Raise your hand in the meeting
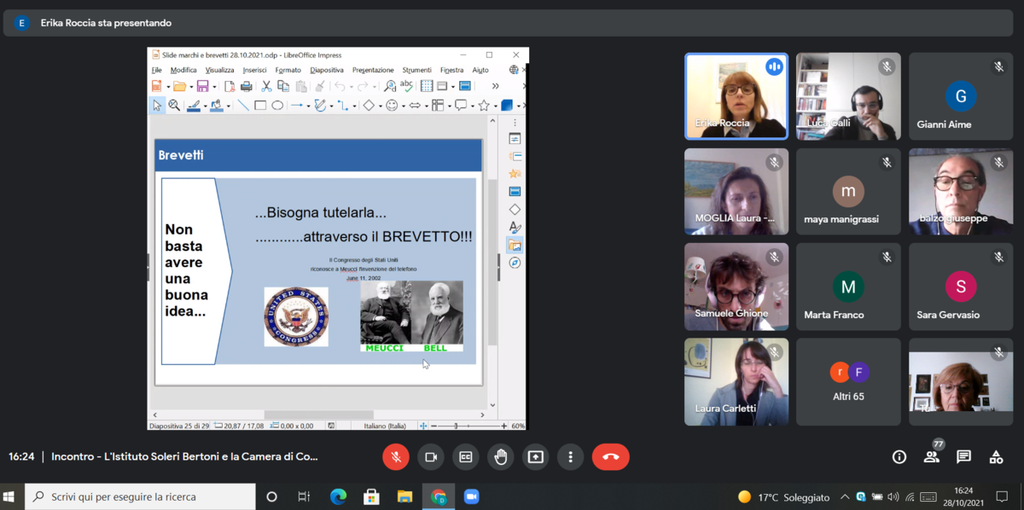The height and width of the screenshot is (510, 1024). tap(501, 457)
